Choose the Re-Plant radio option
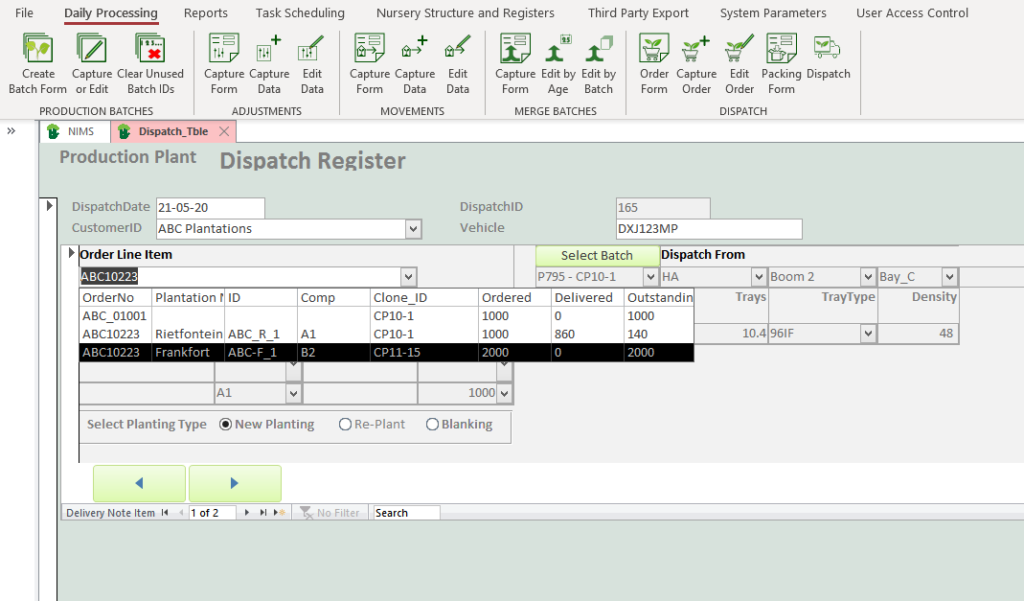The height and width of the screenshot is (601, 1024). point(346,424)
